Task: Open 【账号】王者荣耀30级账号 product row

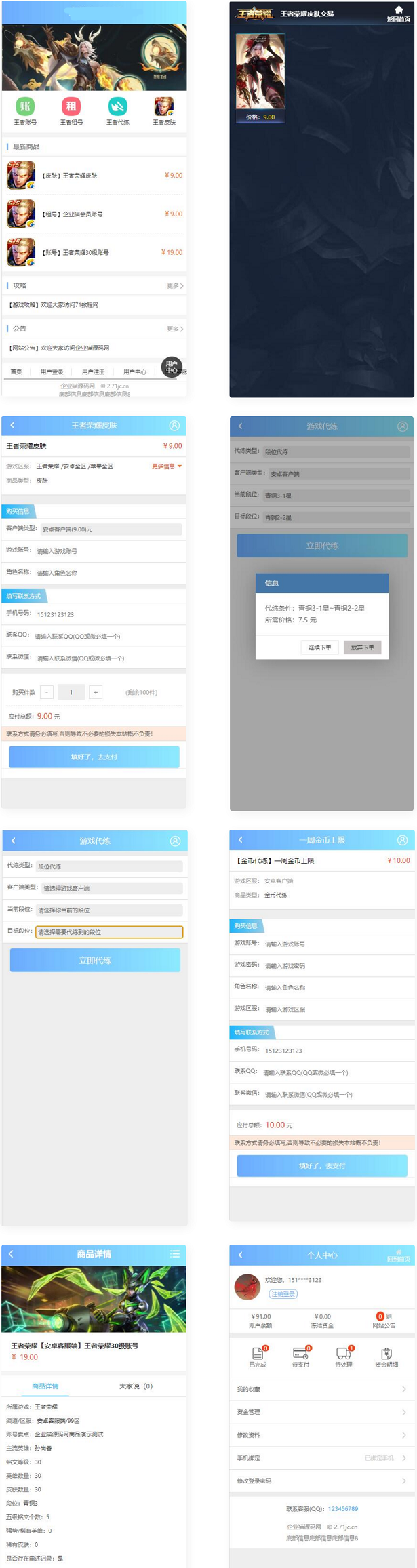Action: click(x=94, y=252)
